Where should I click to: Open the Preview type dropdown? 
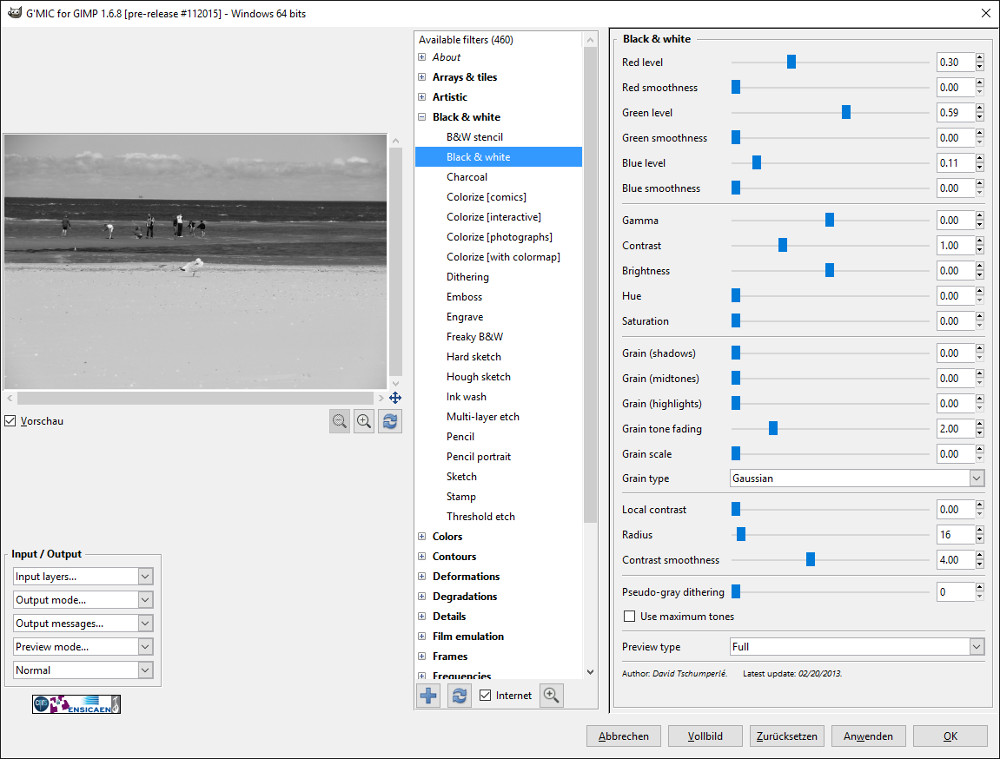[x=857, y=647]
